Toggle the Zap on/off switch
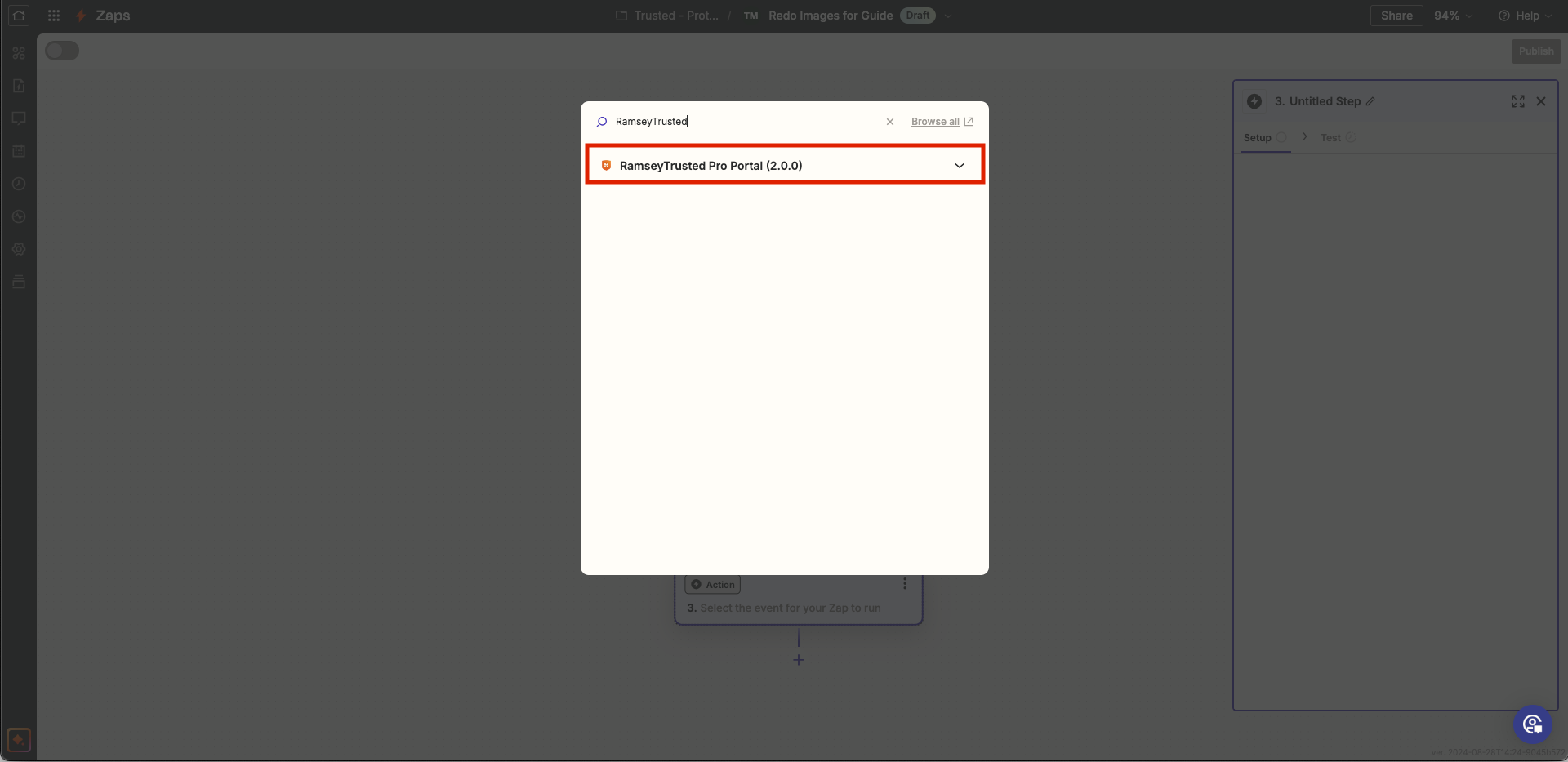The image size is (1568, 762). (x=62, y=51)
